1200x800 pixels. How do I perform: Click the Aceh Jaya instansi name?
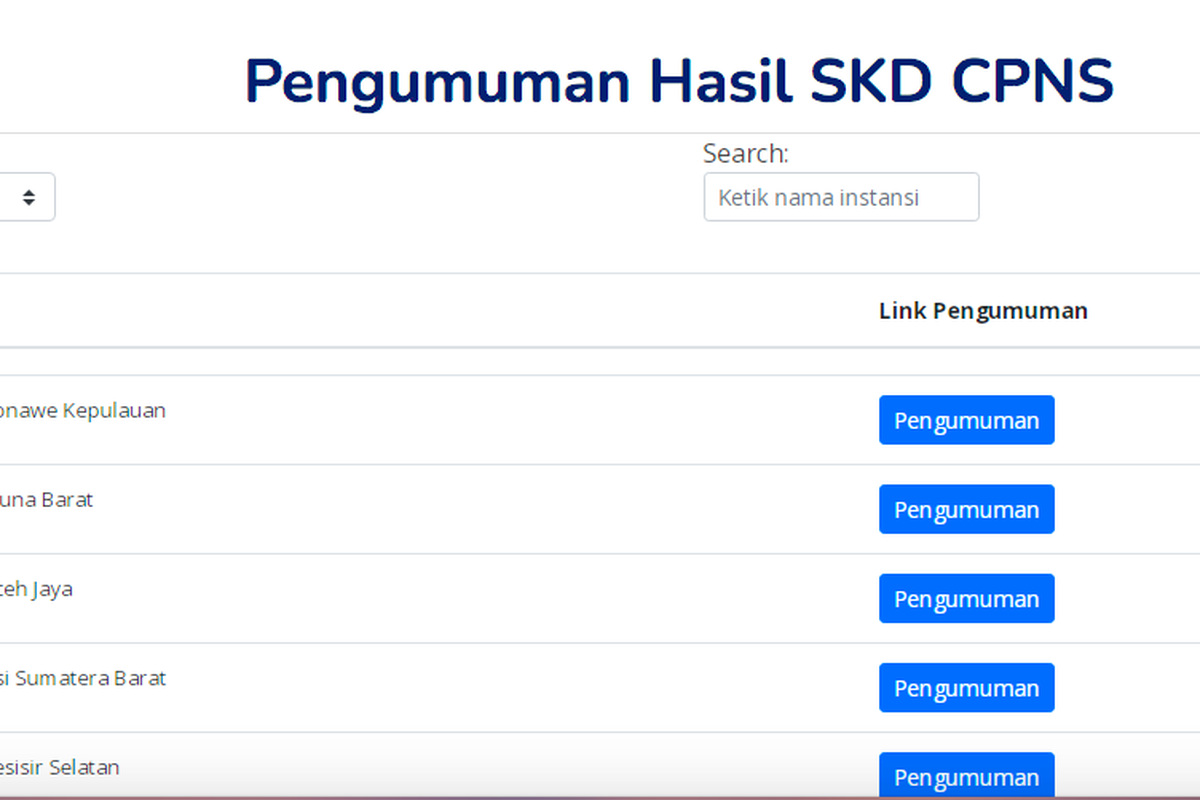36,589
